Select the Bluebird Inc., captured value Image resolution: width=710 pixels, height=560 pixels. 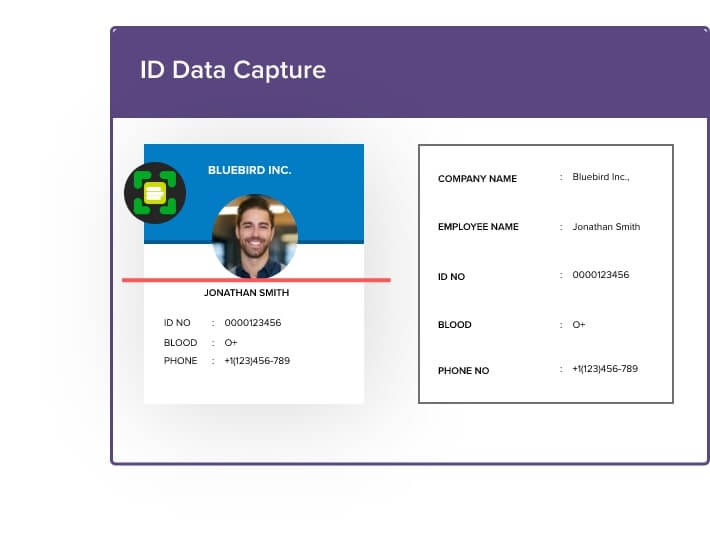(x=601, y=177)
